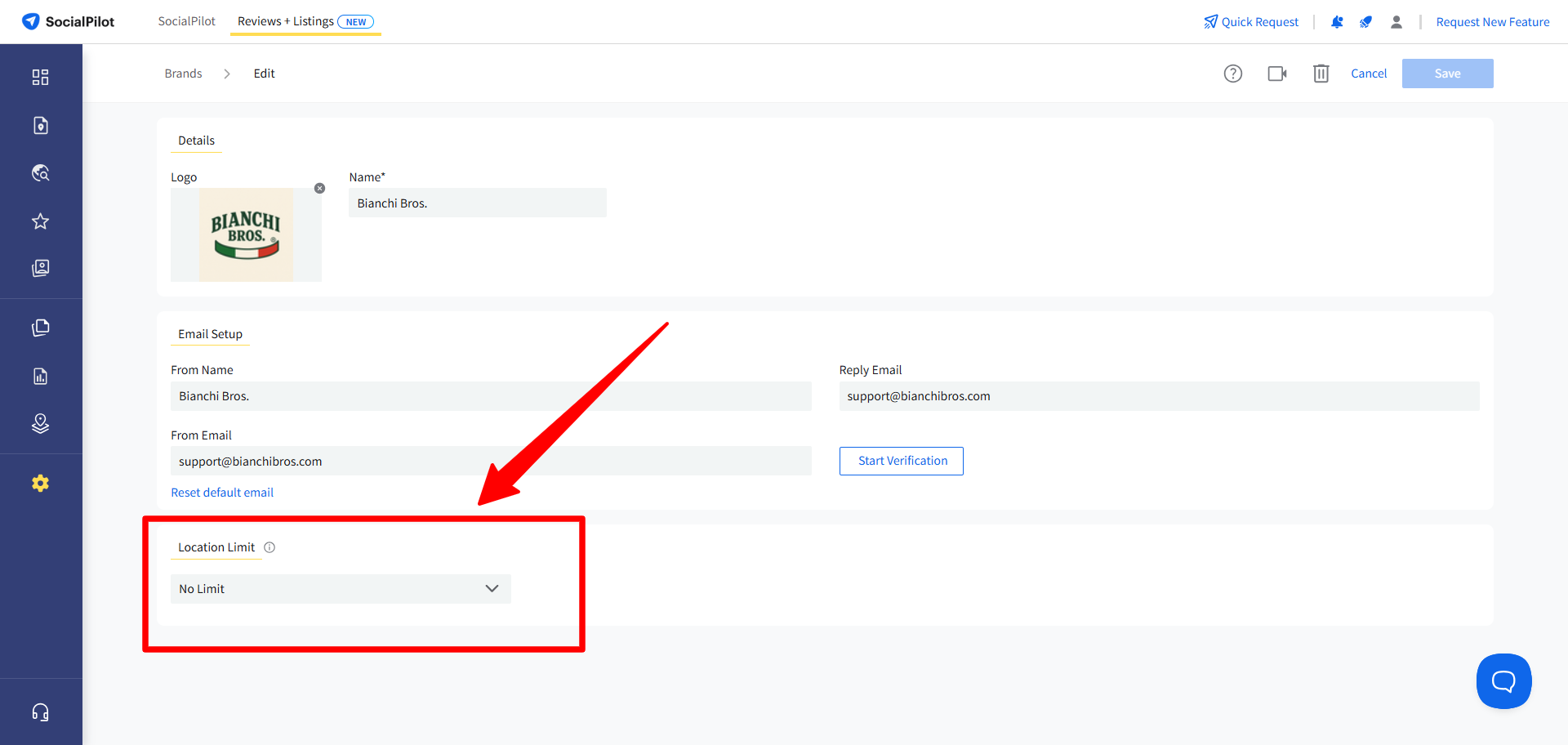
Task: Click the Cancel link
Action: [1369, 74]
